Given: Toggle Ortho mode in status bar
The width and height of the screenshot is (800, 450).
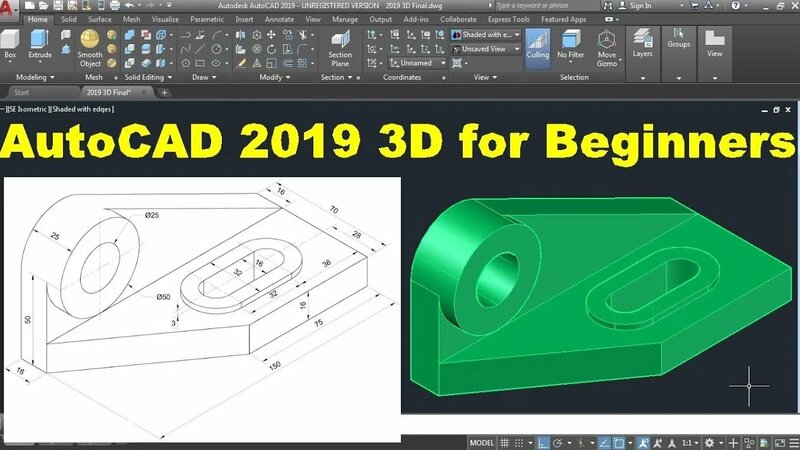Looking at the screenshot, I should tap(543, 443).
